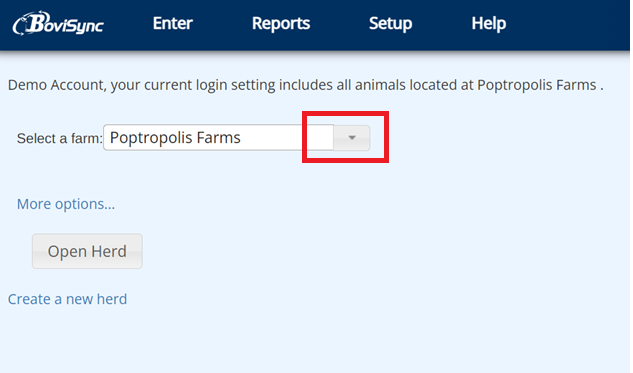
Task: Open the Help menu
Action: click(489, 23)
